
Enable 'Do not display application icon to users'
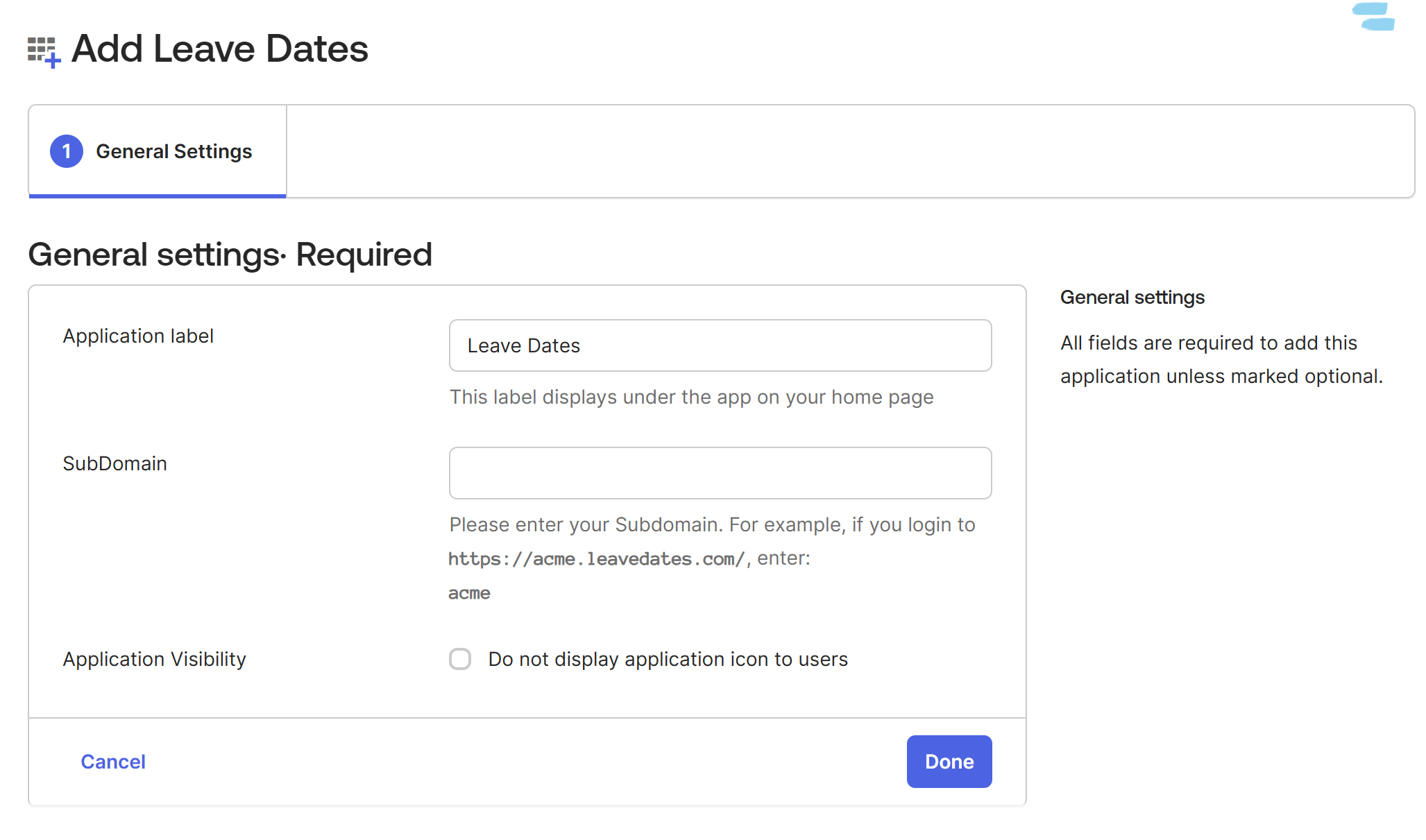[460, 659]
